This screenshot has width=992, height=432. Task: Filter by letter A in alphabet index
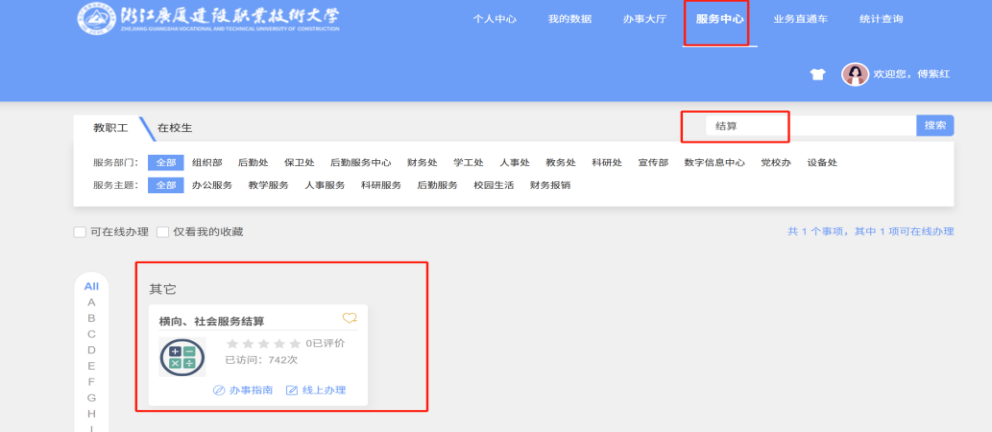[91, 302]
